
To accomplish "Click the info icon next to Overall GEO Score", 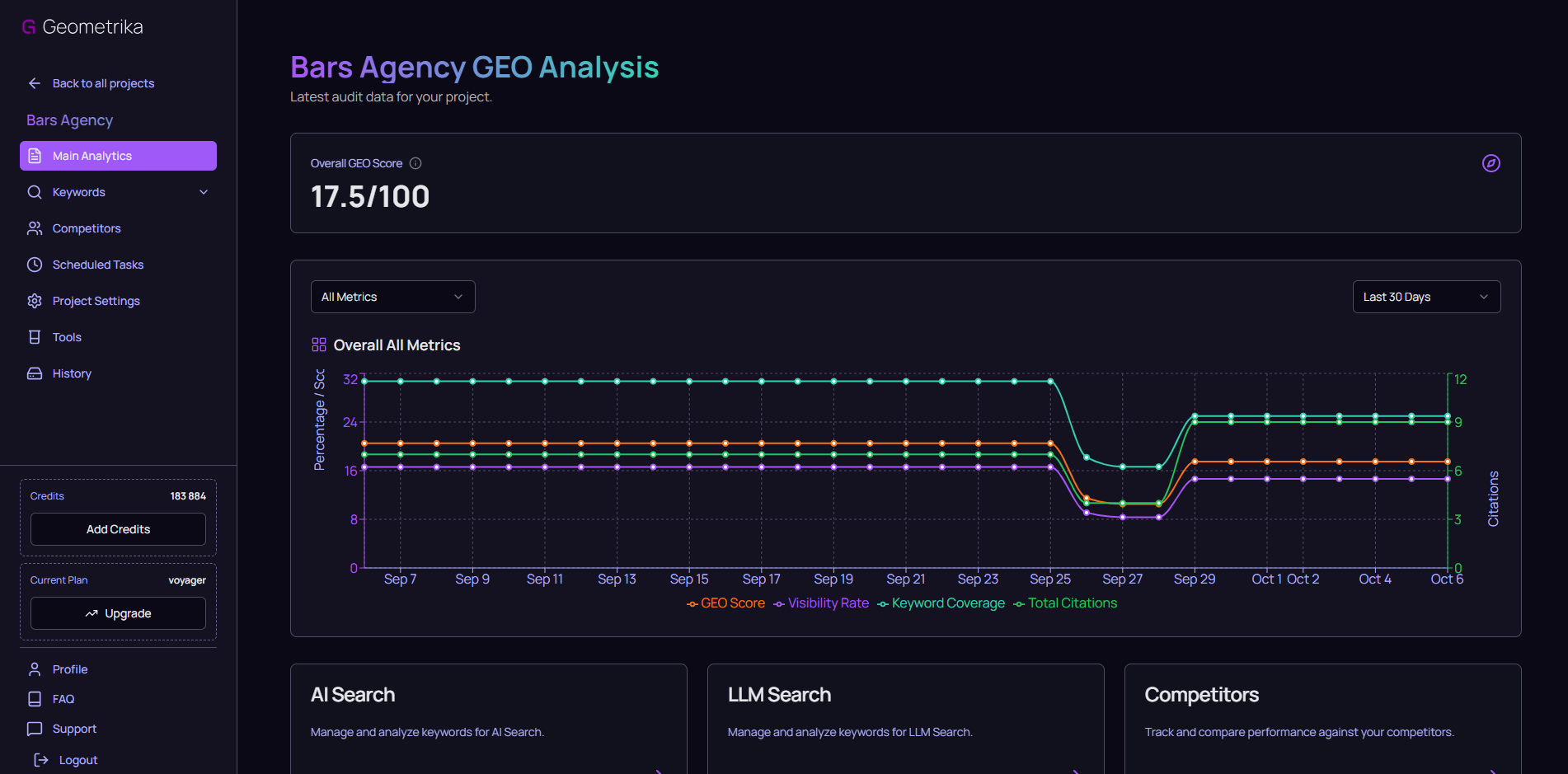I will [415, 163].
